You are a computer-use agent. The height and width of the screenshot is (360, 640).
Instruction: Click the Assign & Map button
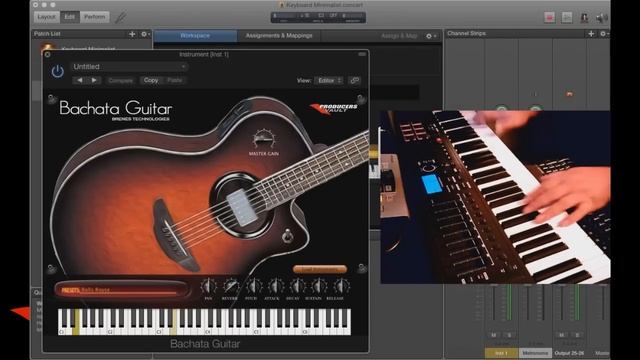[x=399, y=36]
